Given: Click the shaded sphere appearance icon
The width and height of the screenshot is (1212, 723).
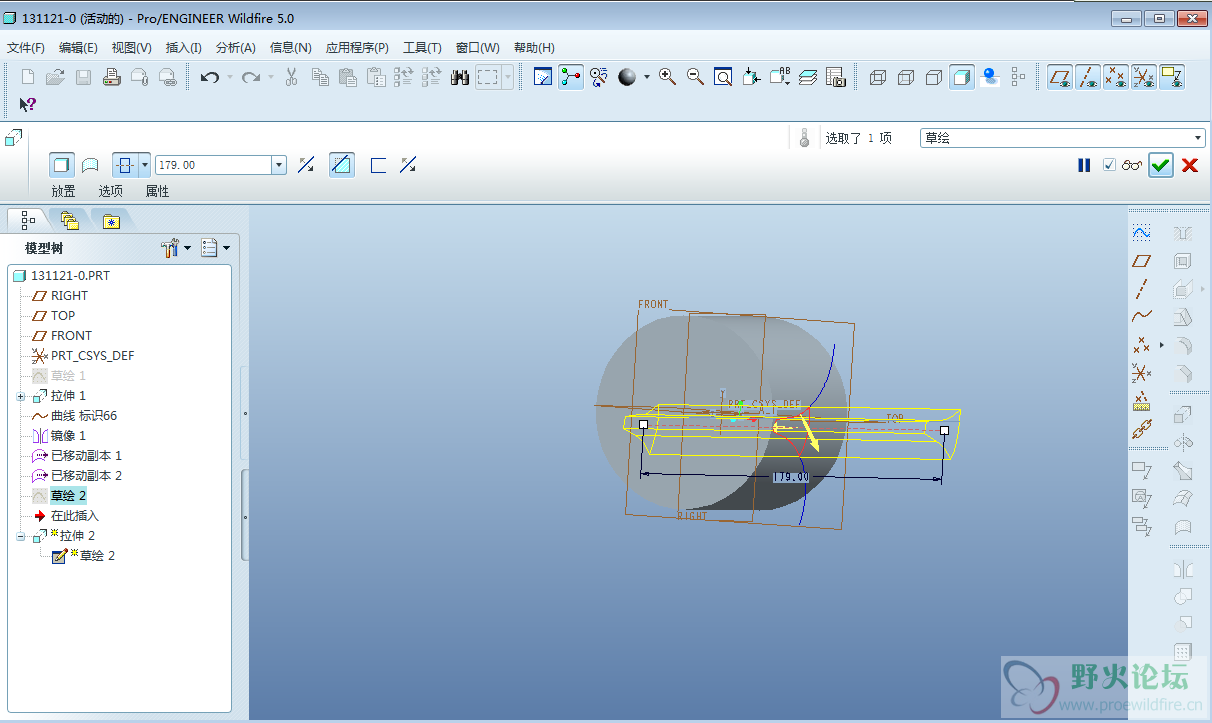Looking at the screenshot, I should coord(627,77).
